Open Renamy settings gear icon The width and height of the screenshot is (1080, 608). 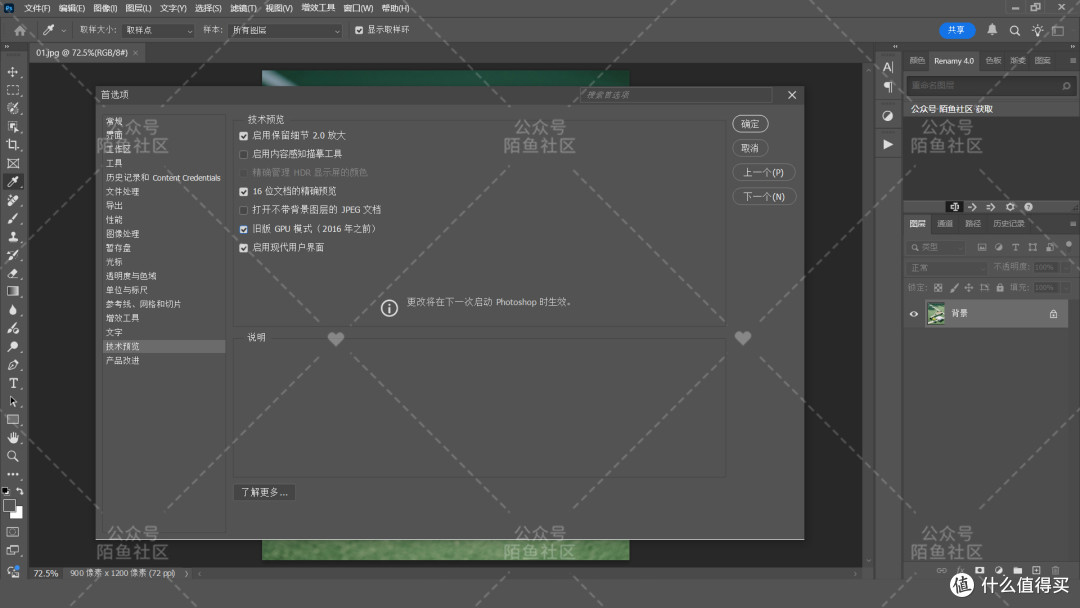point(1010,207)
